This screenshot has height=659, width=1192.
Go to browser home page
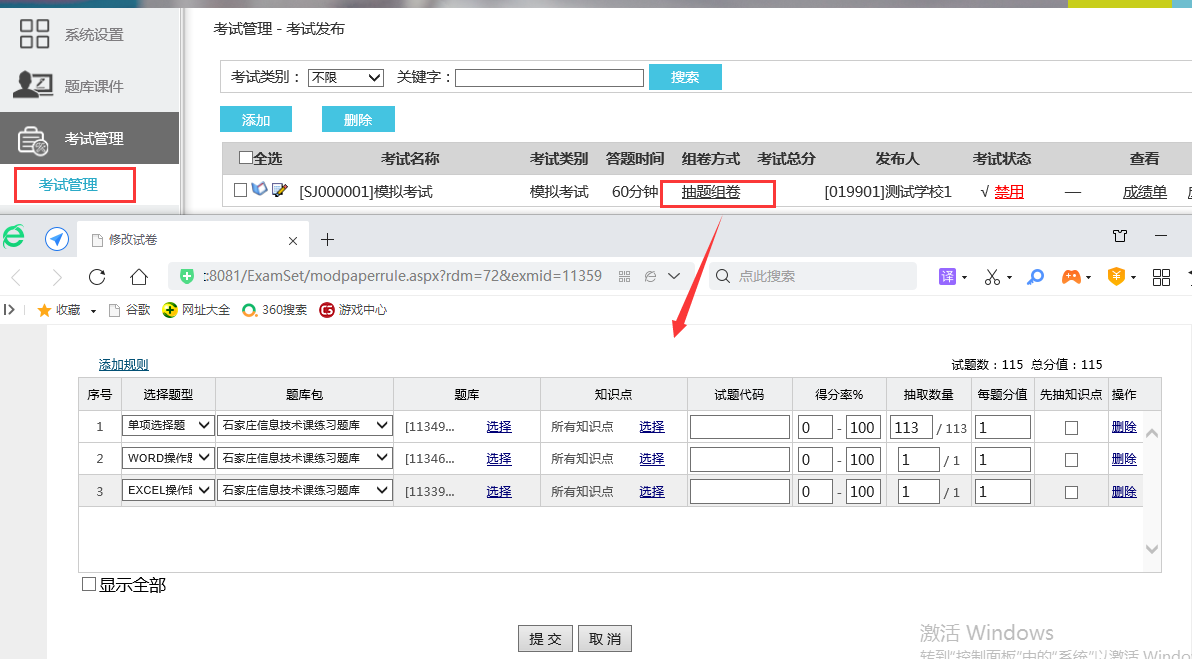pos(138,277)
